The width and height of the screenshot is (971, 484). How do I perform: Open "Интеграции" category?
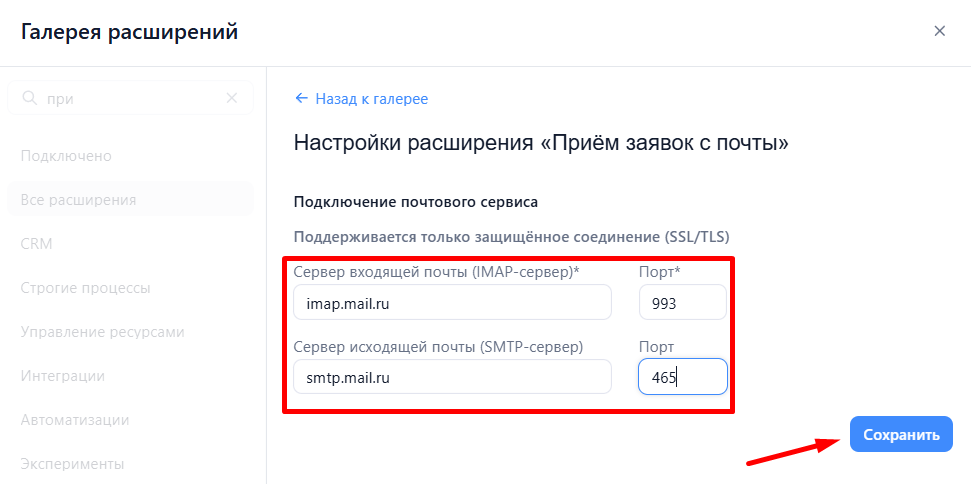[63, 376]
